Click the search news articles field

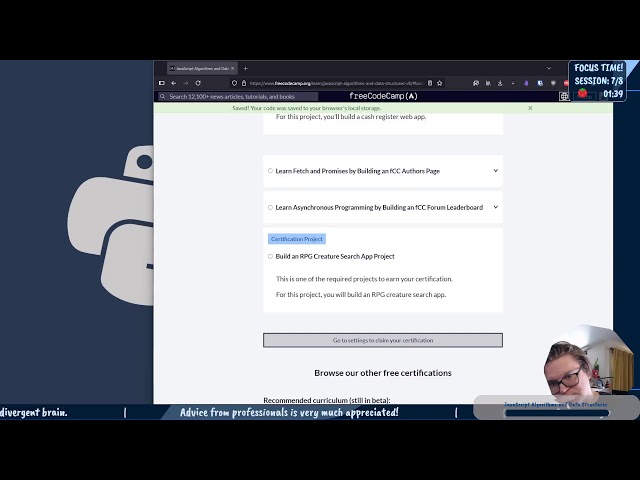coord(238,96)
